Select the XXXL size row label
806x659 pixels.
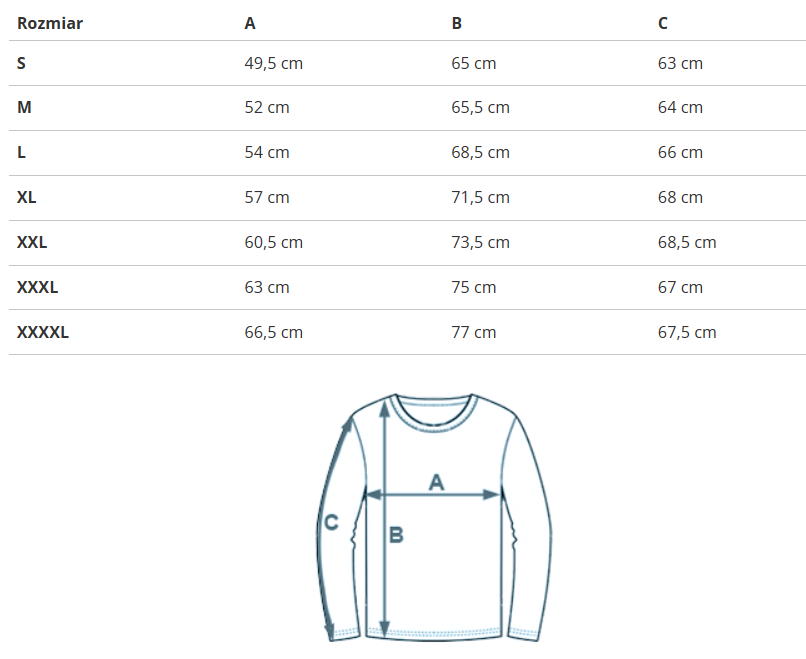click(38, 287)
